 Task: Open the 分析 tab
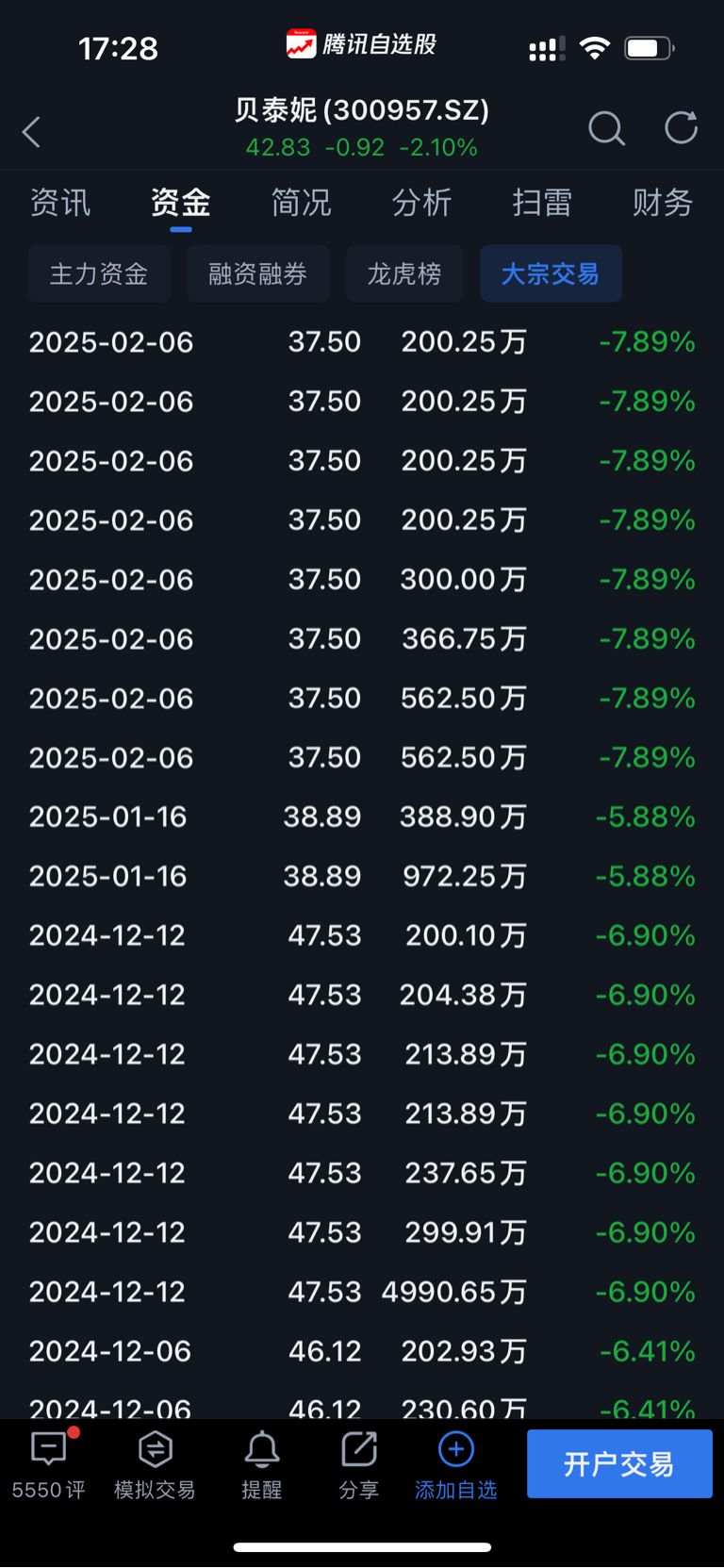coord(421,202)
